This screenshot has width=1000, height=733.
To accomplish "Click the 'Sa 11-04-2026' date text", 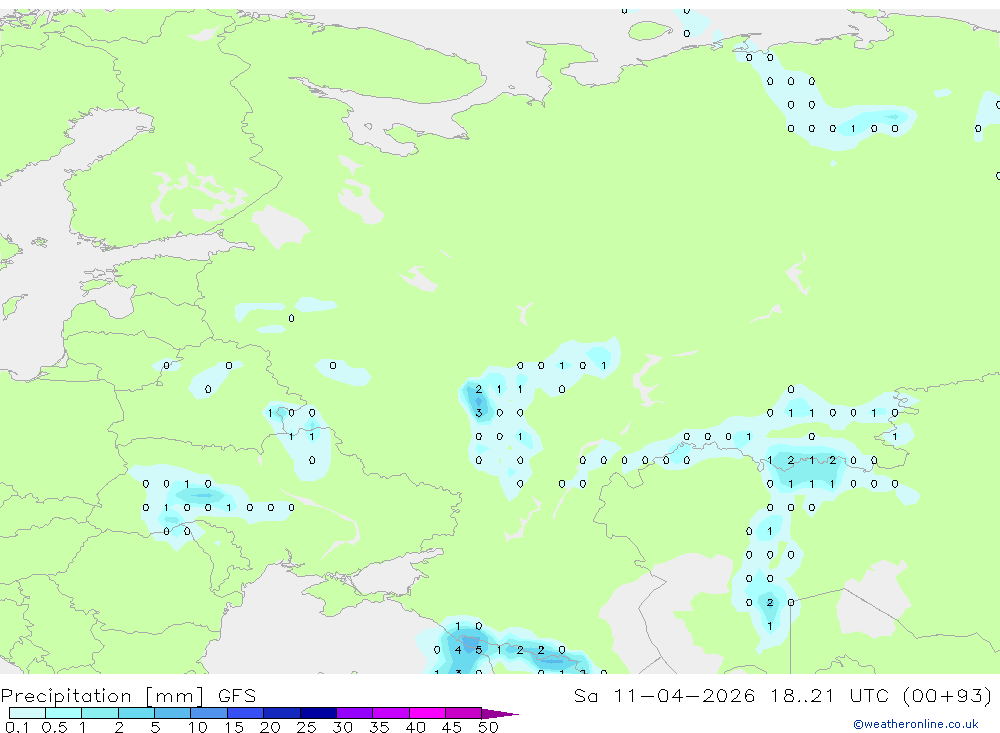I will click(x=664, y=695).
